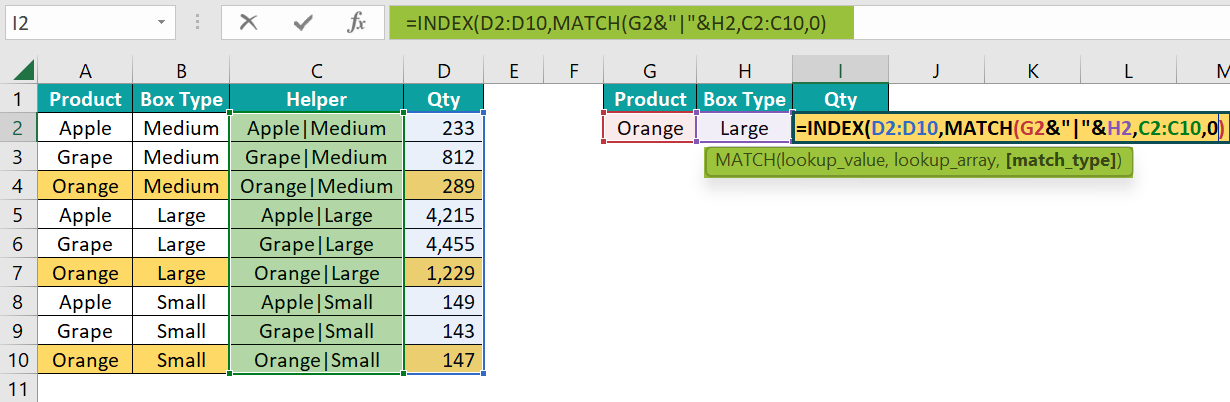Click Apple|Medium helper cell
1230x402 pixels.
coord(317,128)
